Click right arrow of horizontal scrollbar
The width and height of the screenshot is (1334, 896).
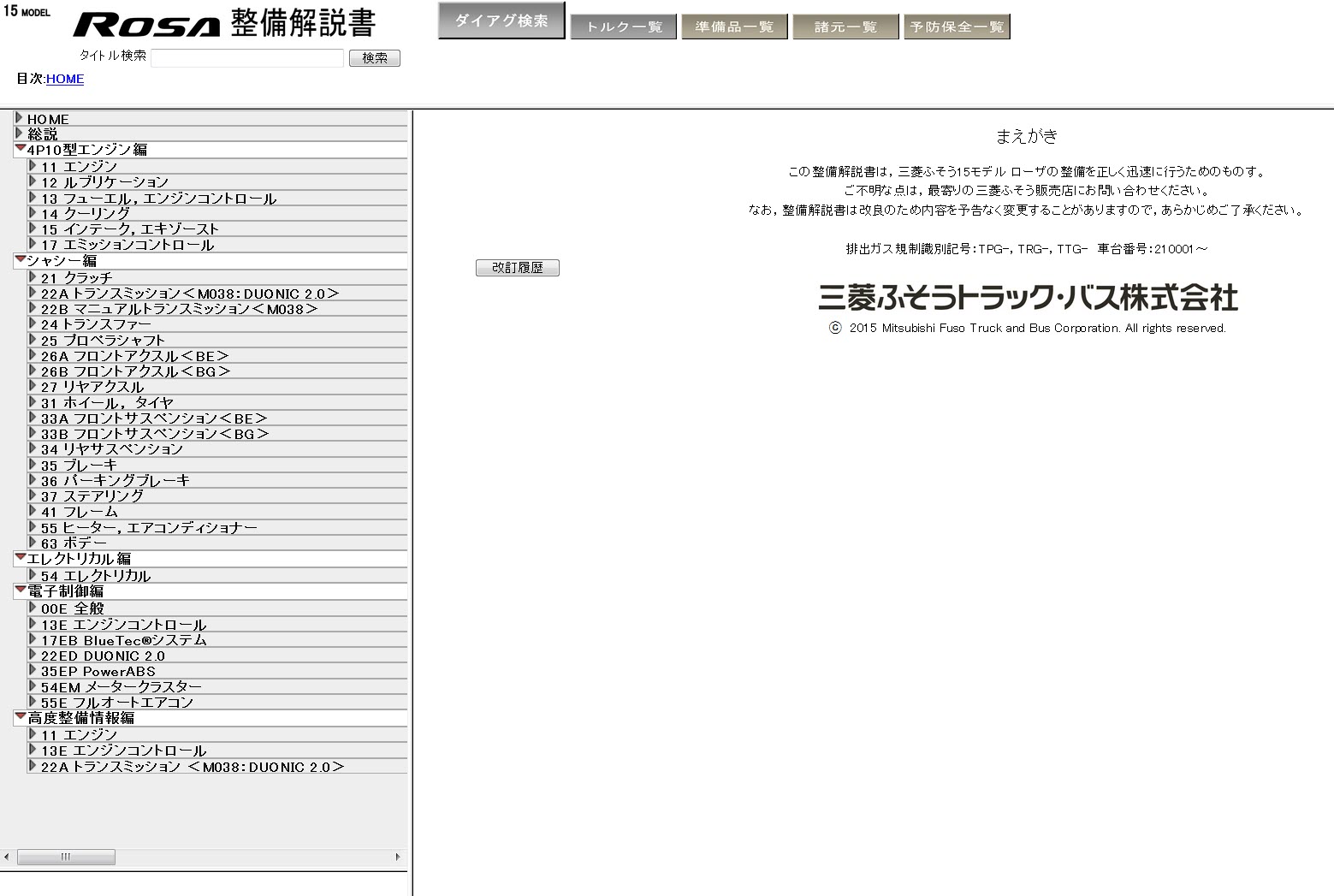(397, 857)
